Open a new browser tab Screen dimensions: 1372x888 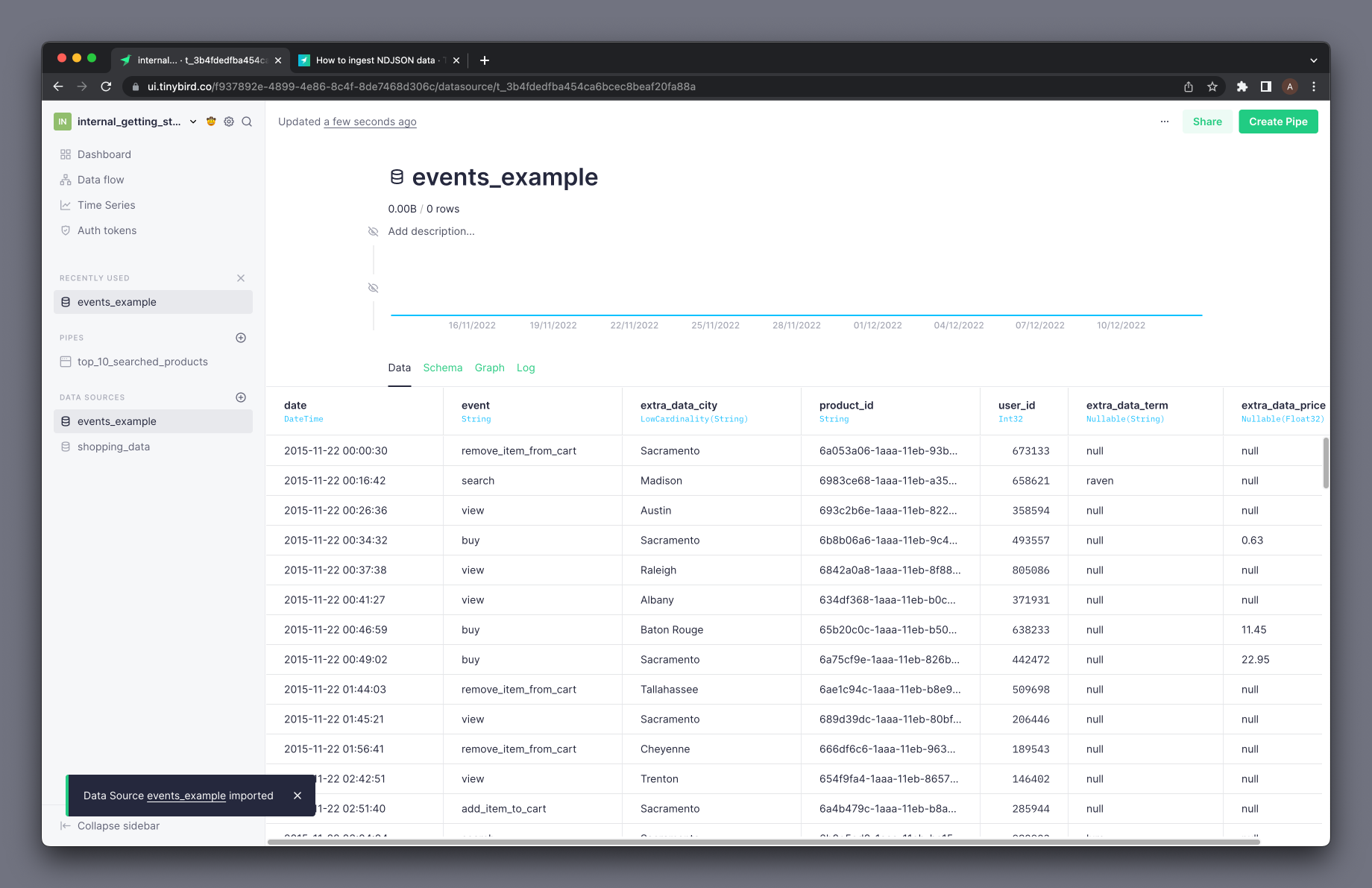pyautogui.click(x=485, y=60)
